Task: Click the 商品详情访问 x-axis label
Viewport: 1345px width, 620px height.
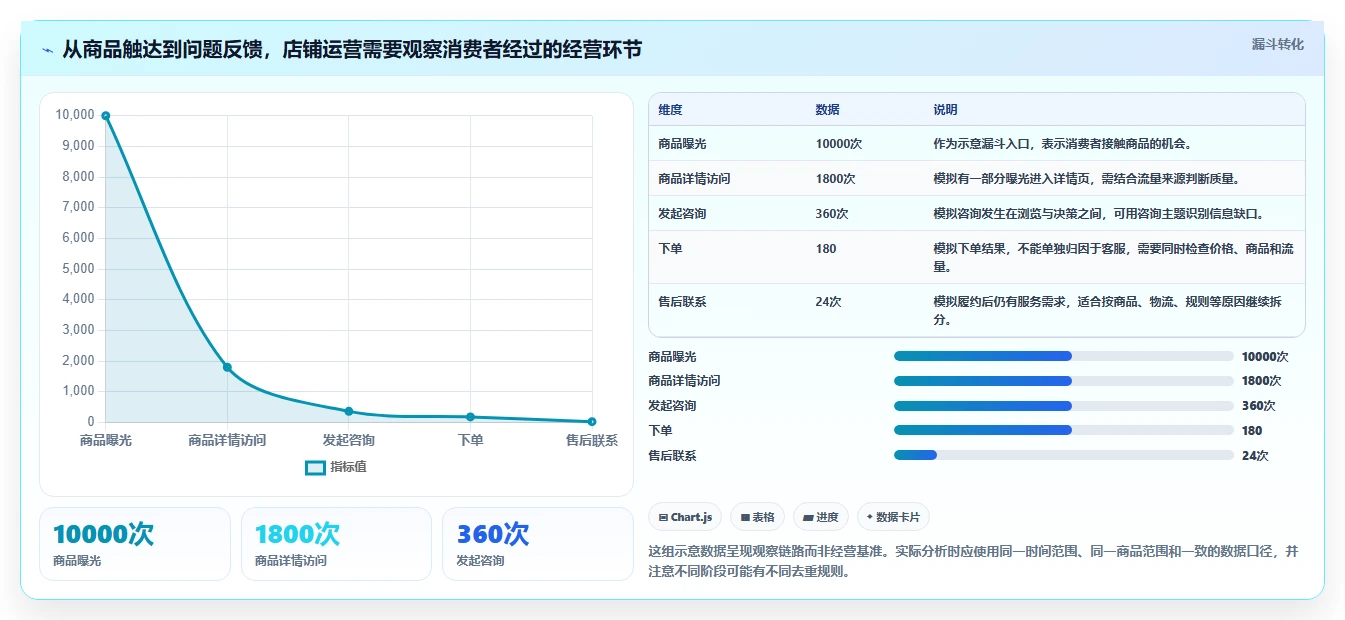Action: point(227,441)
